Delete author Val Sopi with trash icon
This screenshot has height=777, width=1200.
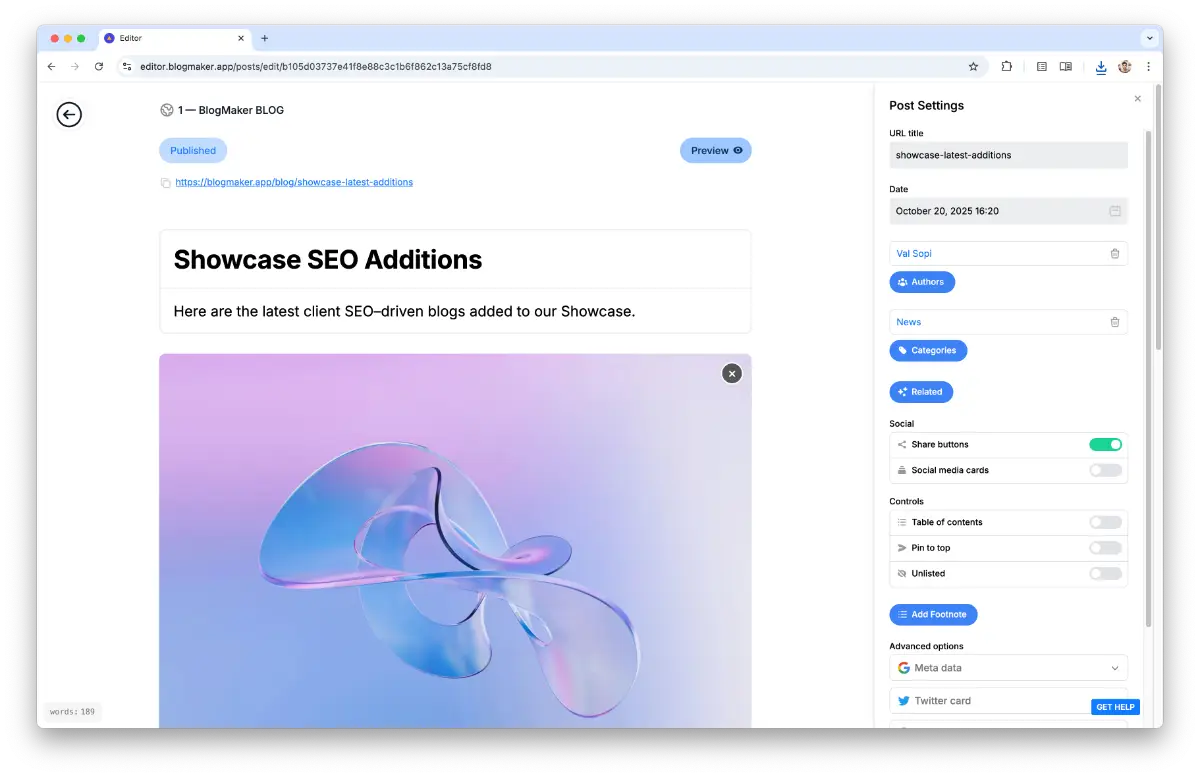(x=1114, y=254)
